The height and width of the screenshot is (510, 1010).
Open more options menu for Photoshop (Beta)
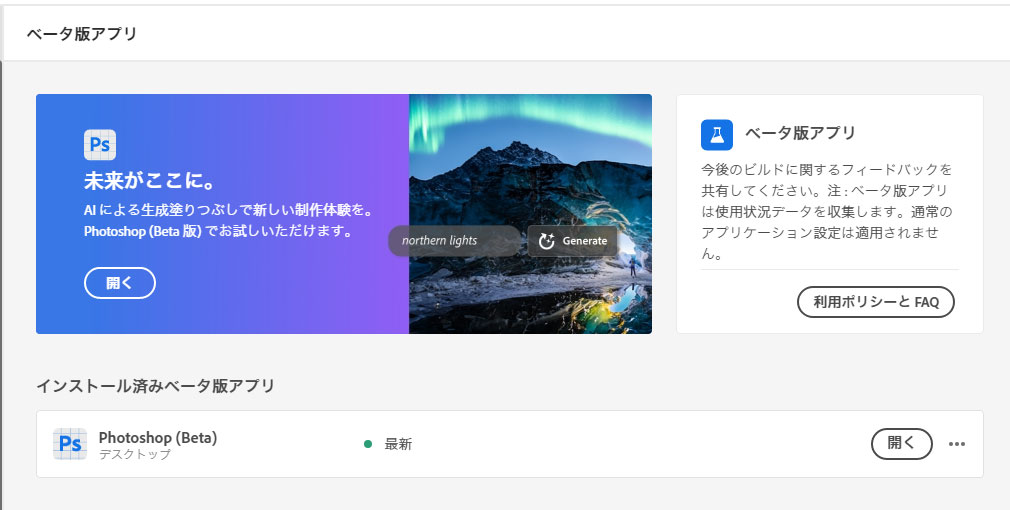(957, 444)
